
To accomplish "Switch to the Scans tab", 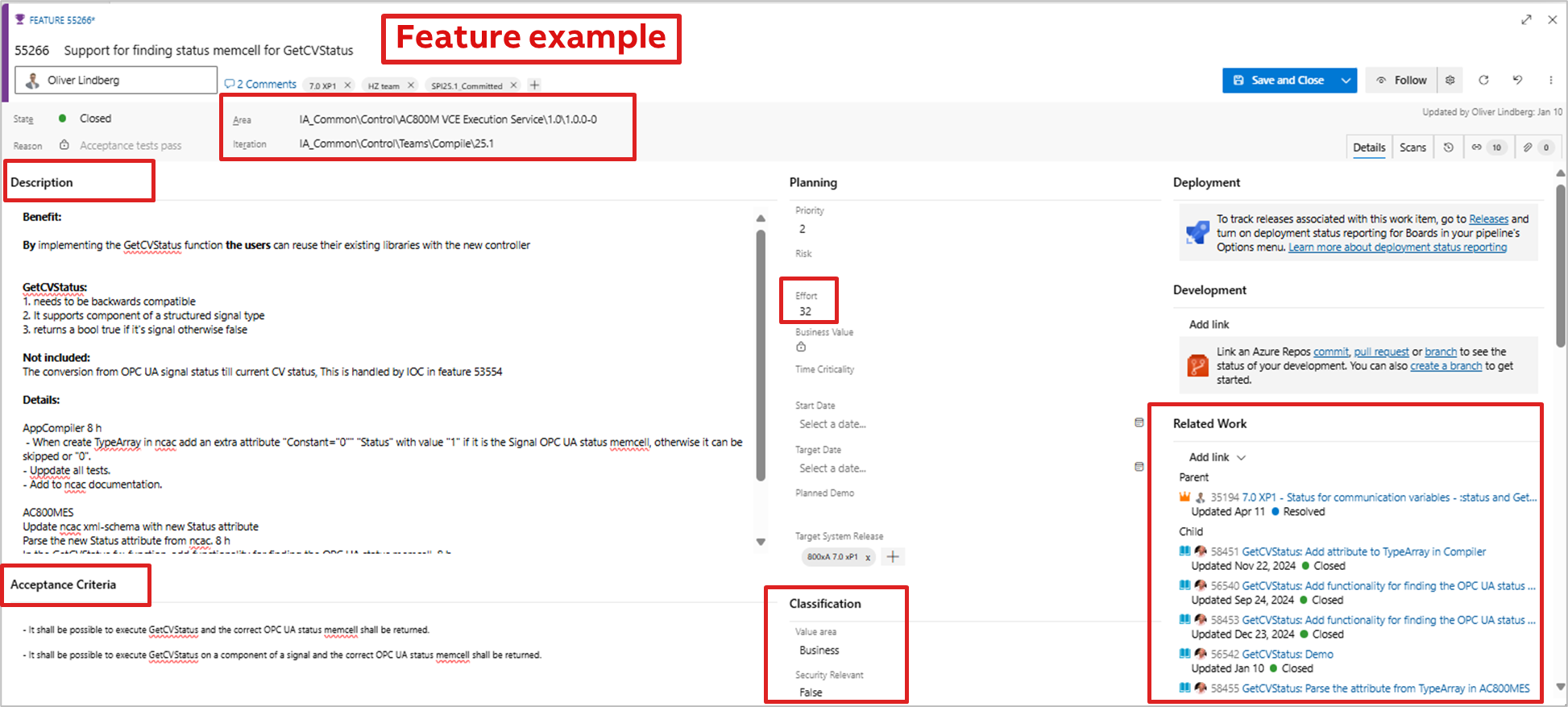I will tap(1412, 148).
